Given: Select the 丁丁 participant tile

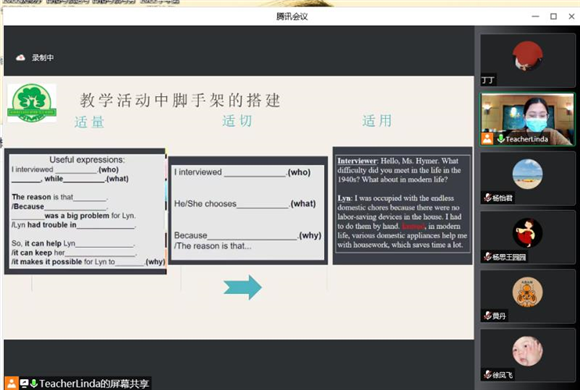Looking at the screenshot, I should (527, 60).
